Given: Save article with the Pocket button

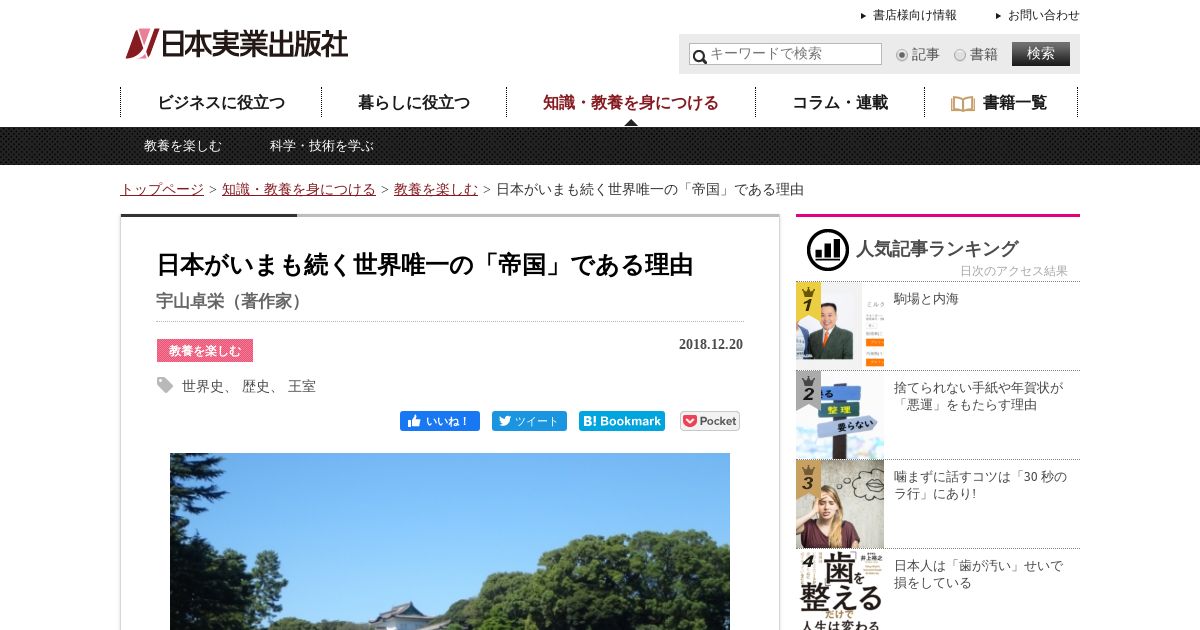Looking at the screenshot, I should coord(710,421).
